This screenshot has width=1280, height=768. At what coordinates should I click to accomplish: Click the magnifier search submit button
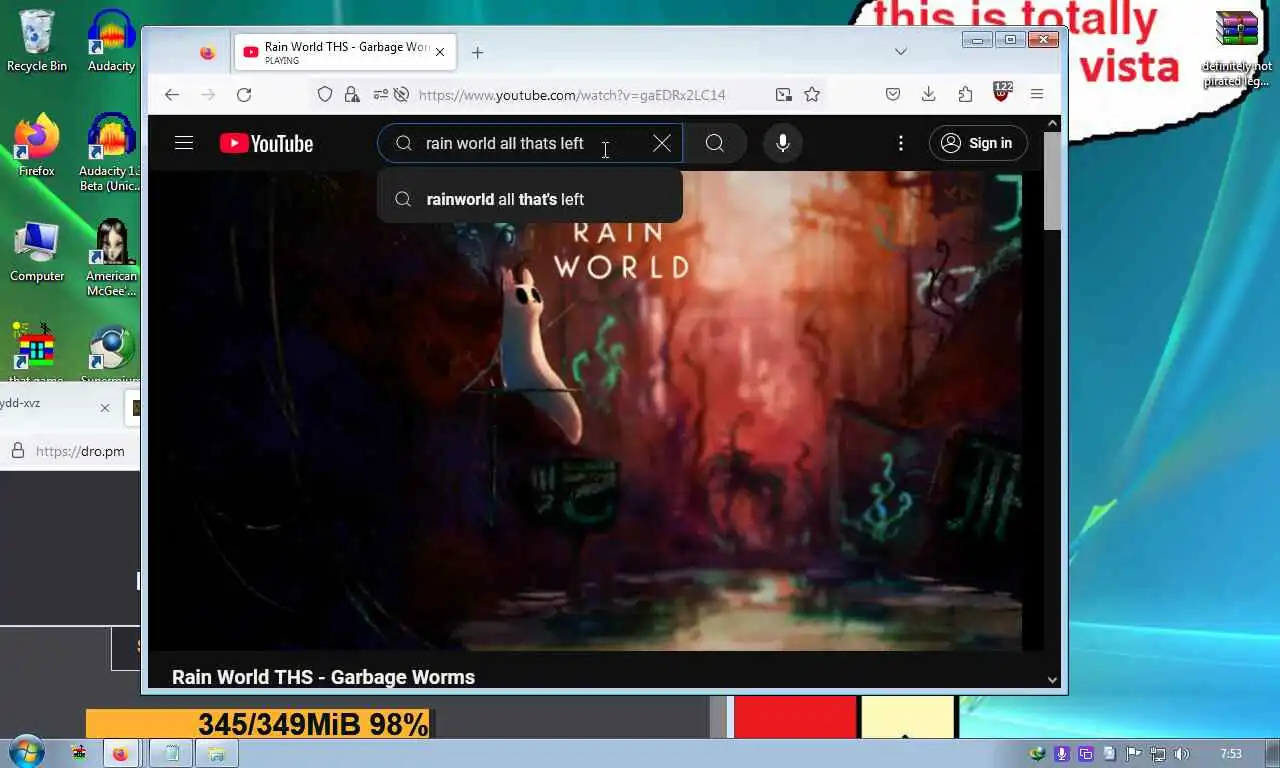(x=715, y=143)
